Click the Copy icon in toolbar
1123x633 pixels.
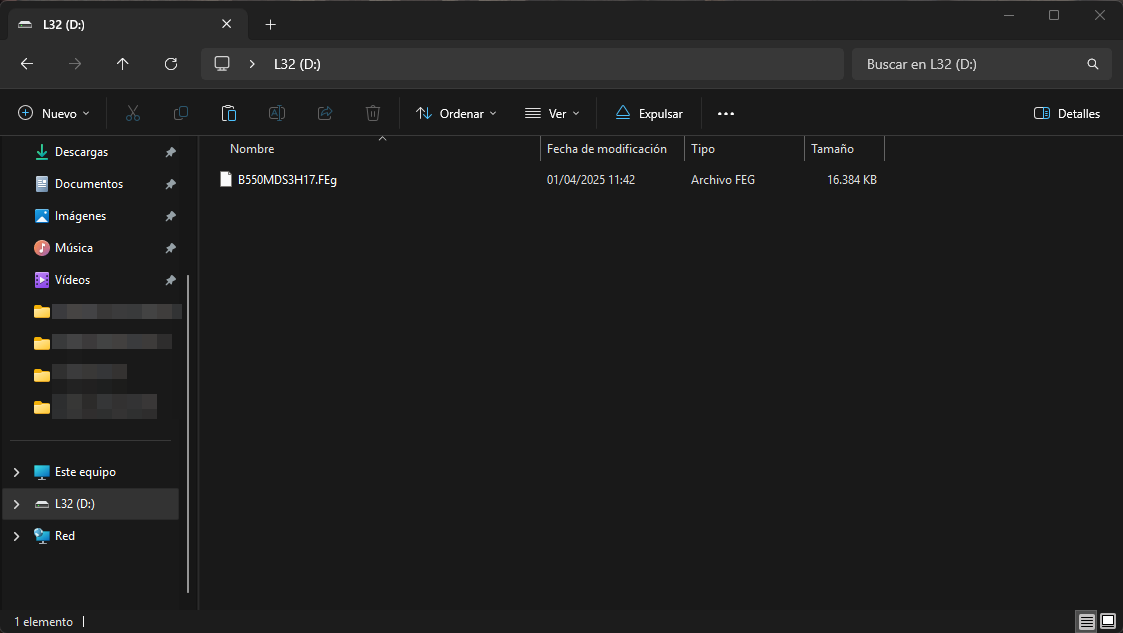pos(181,114)
